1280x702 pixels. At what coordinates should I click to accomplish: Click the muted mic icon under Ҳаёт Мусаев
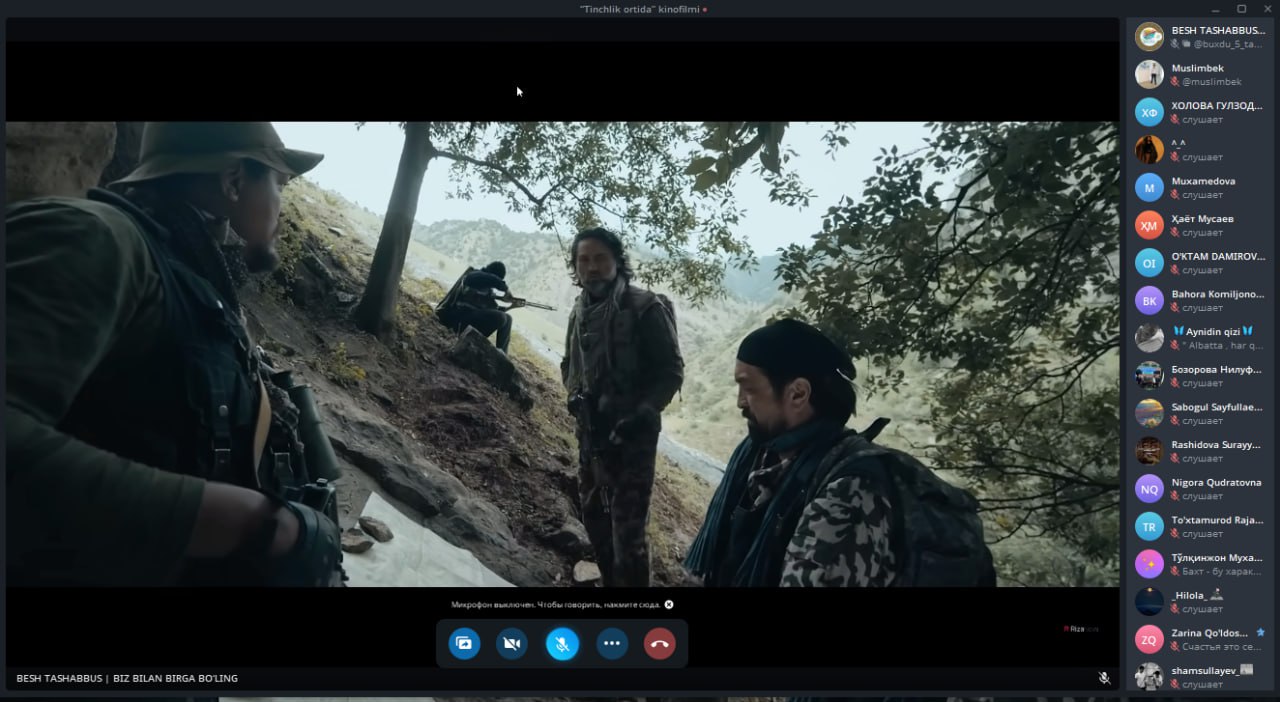click(x=1176, y=233)
